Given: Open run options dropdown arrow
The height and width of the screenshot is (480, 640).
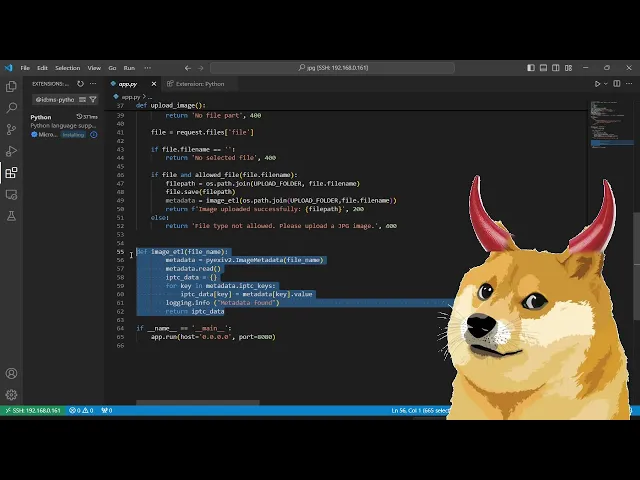Looking at the screenshot, I should click(606, 84).
